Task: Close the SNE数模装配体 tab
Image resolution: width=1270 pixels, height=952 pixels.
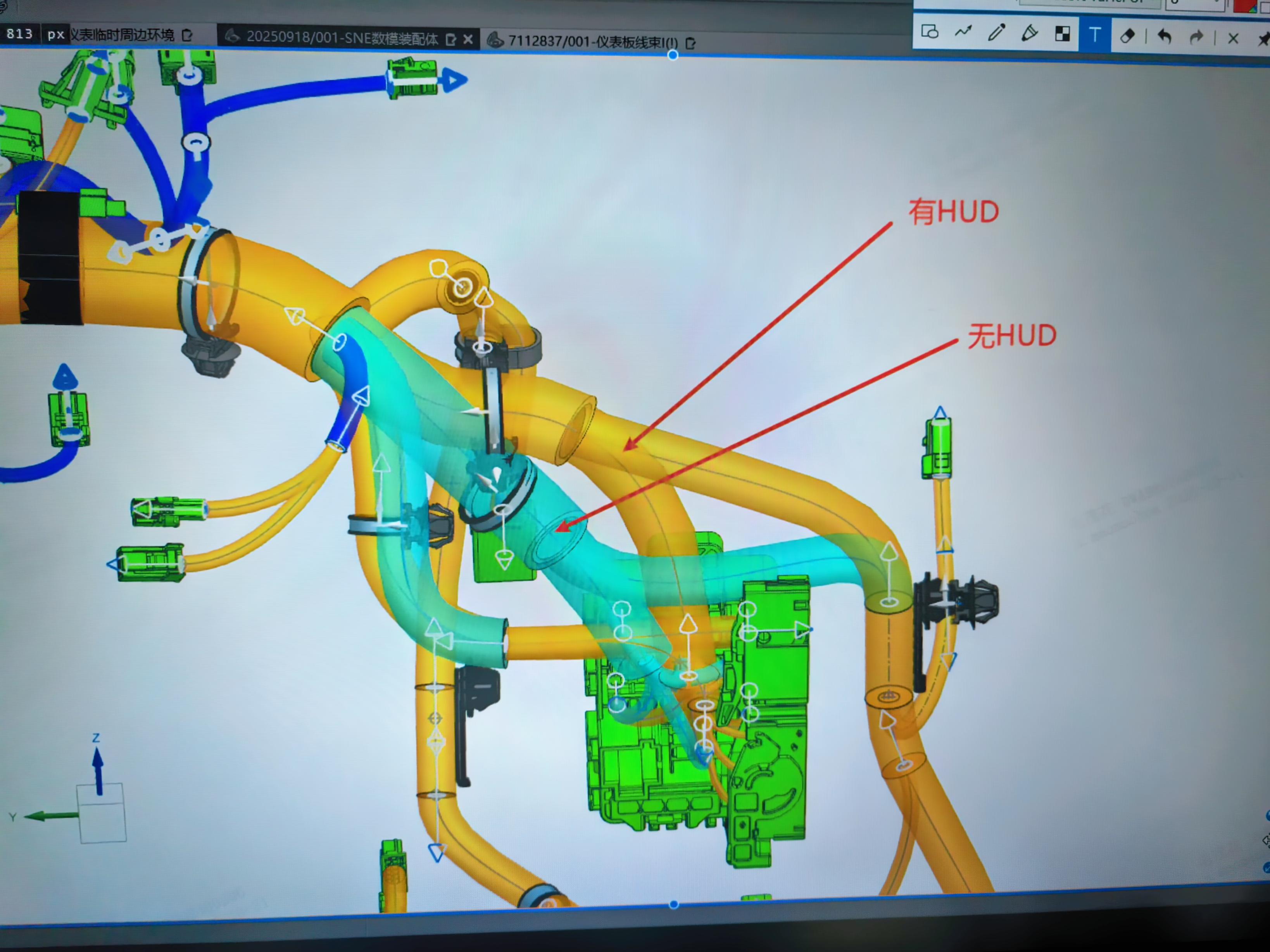Action: (x=468, y=39)
